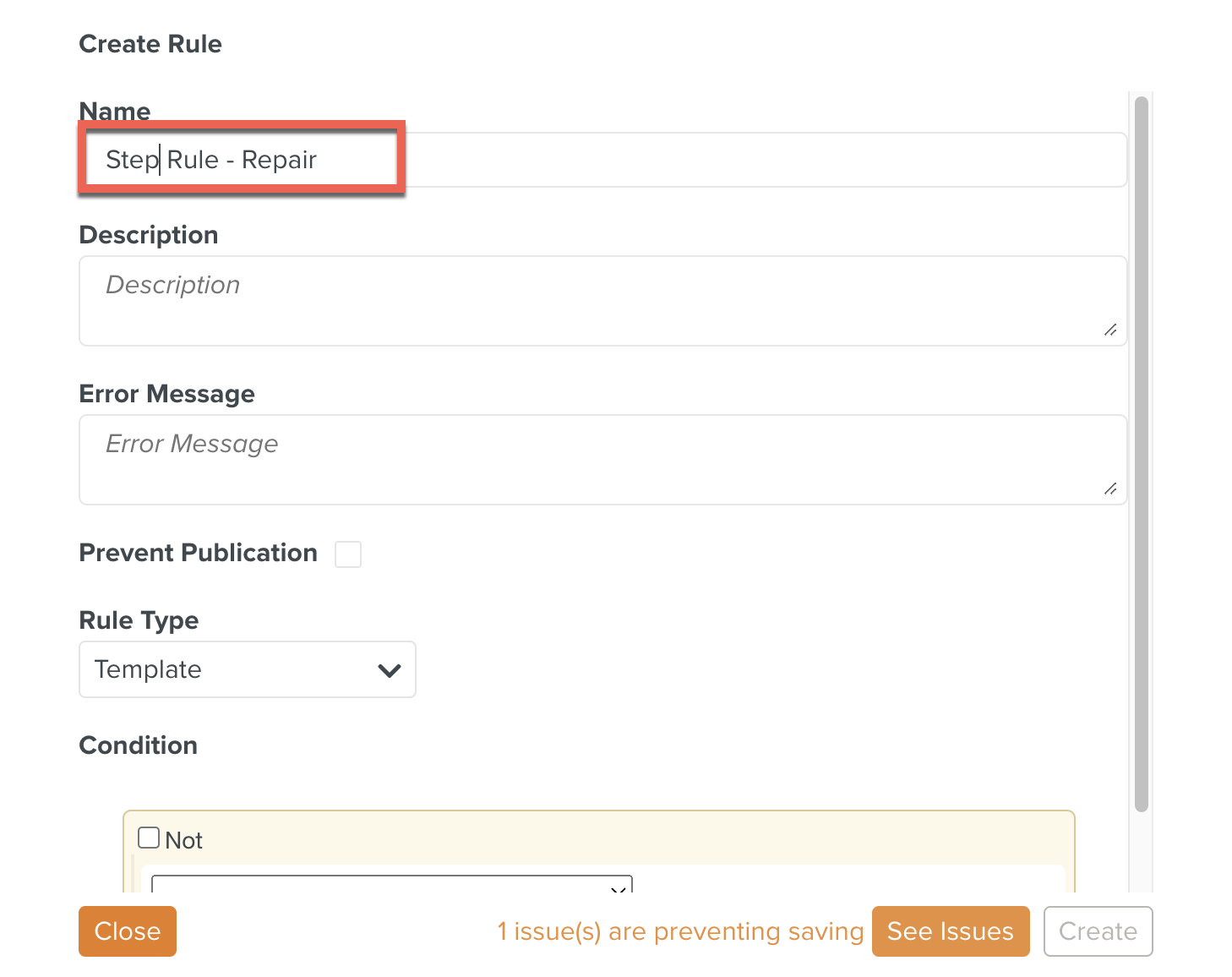Click the Condition section heading
The height and width of the screenshot is (977, 1232).
click(x=139, y=745)
